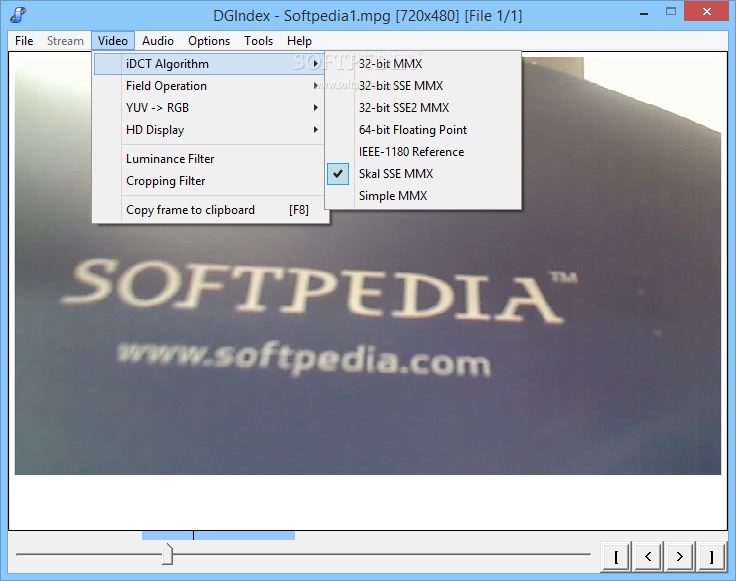
Task: Select 32-bit MMX iDCT algorithm
Action: click(x=423, y=64)
